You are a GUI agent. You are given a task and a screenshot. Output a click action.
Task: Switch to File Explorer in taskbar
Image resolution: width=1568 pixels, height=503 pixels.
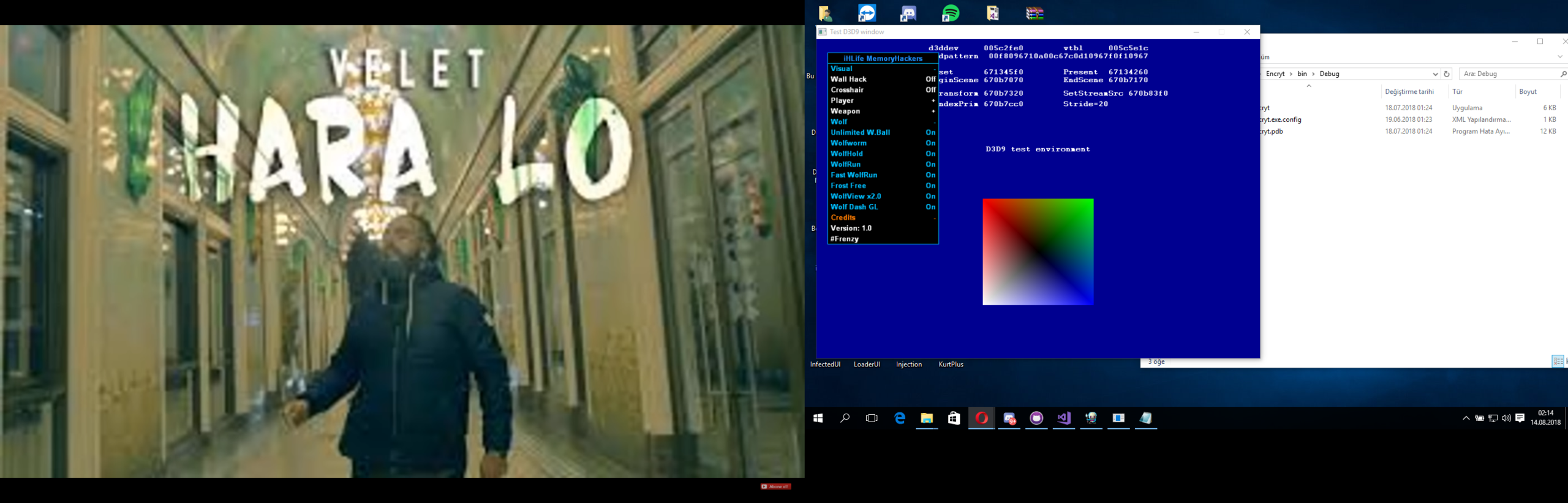927,418
